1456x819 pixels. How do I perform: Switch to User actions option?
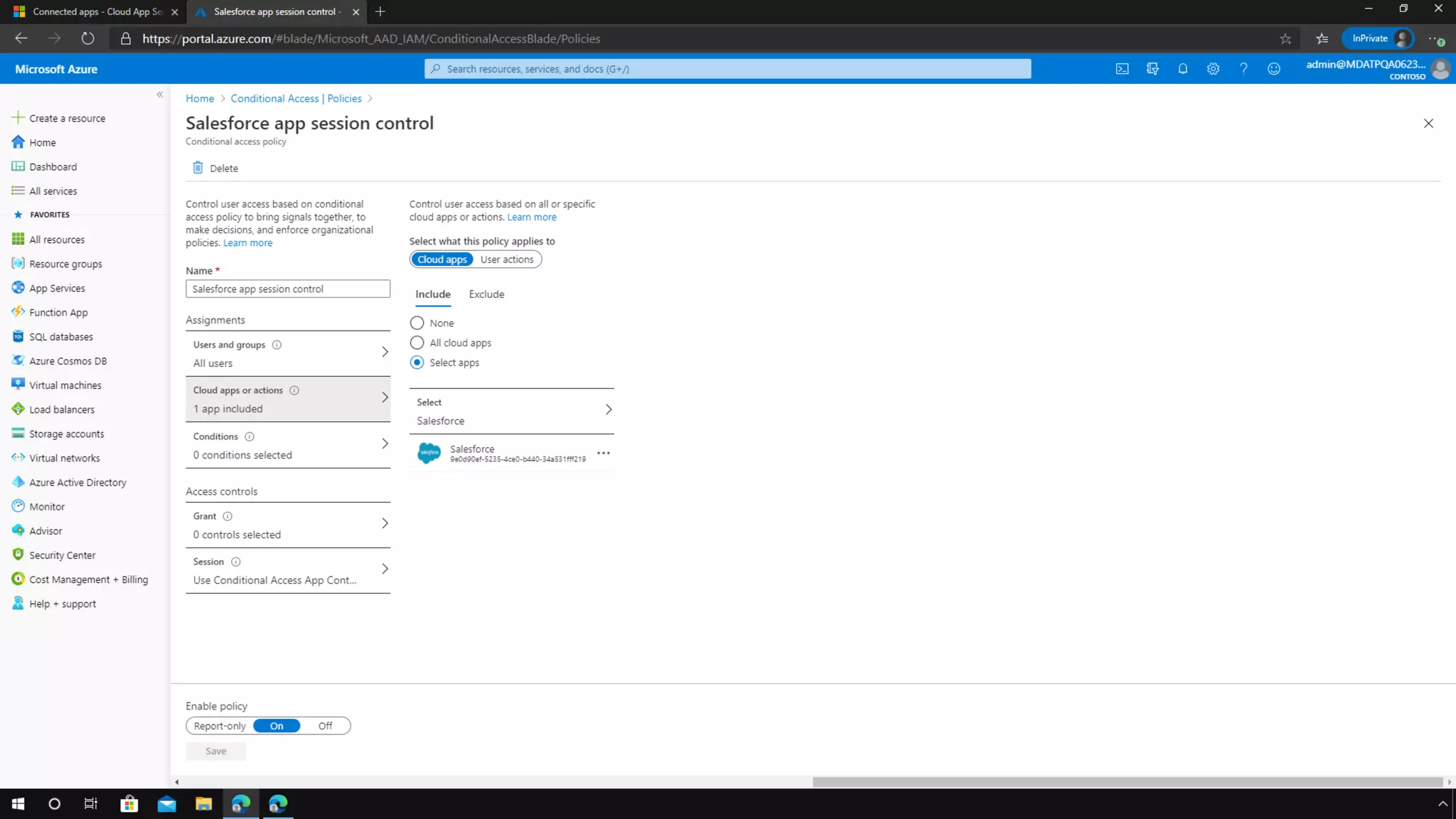tap(506, 259)
